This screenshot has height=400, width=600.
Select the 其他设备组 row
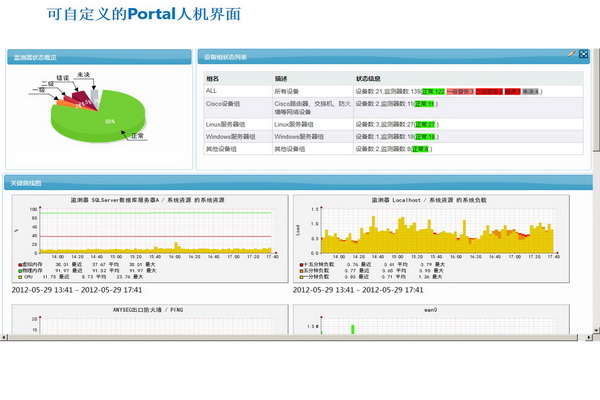click(x=224, y=148)
